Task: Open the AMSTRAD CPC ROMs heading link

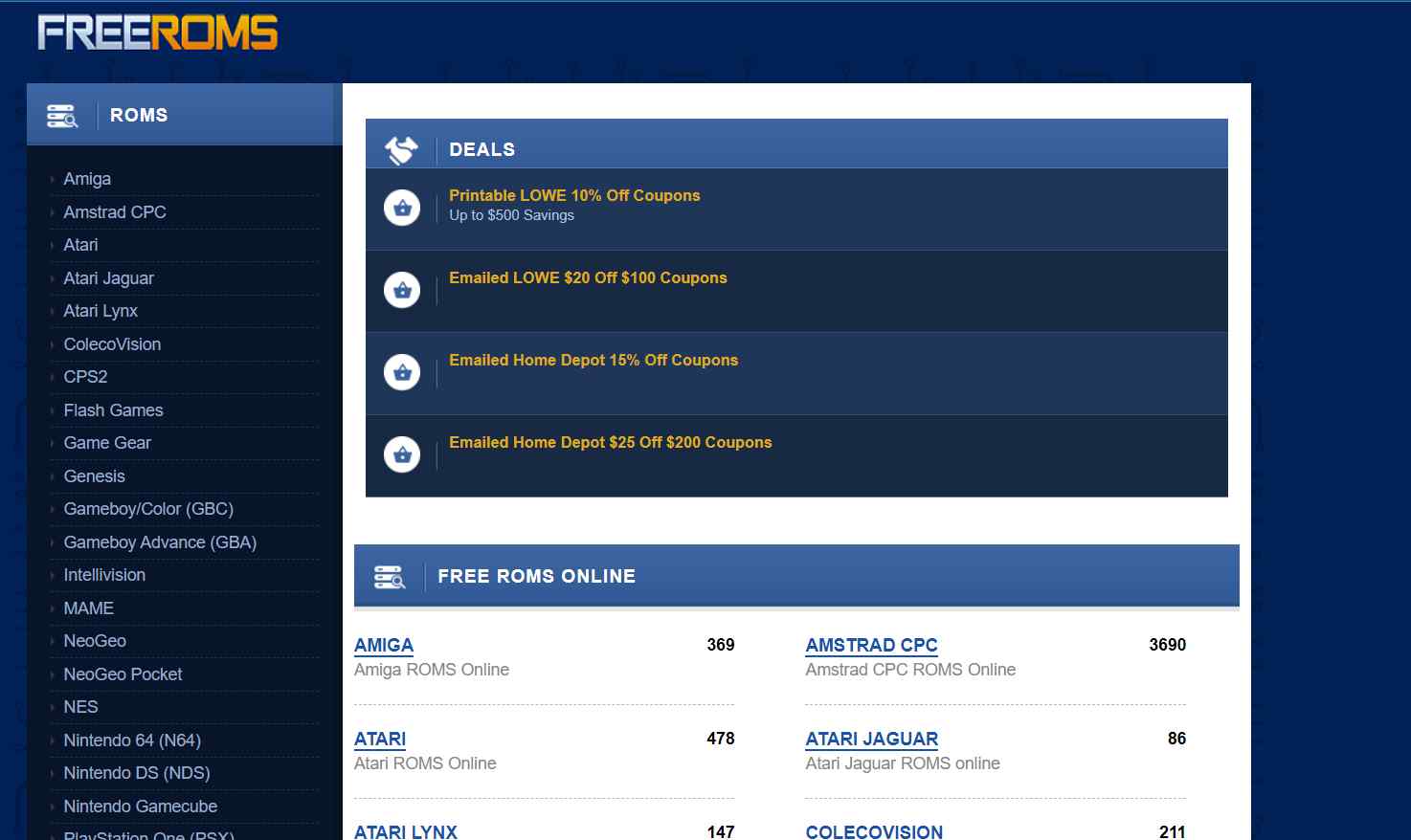Action: click(871, 645)
